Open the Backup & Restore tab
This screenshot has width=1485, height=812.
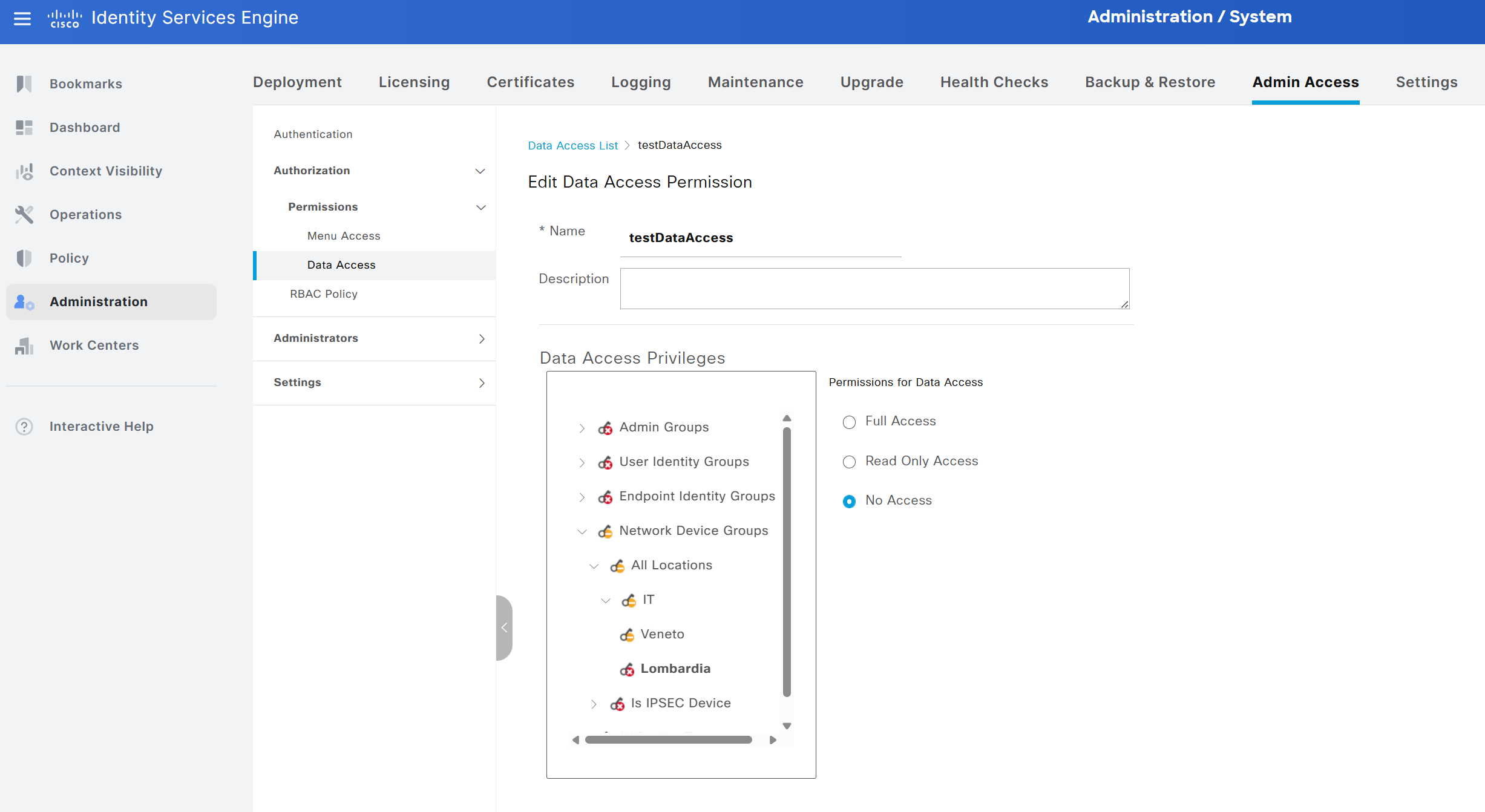coord(1150,82)
